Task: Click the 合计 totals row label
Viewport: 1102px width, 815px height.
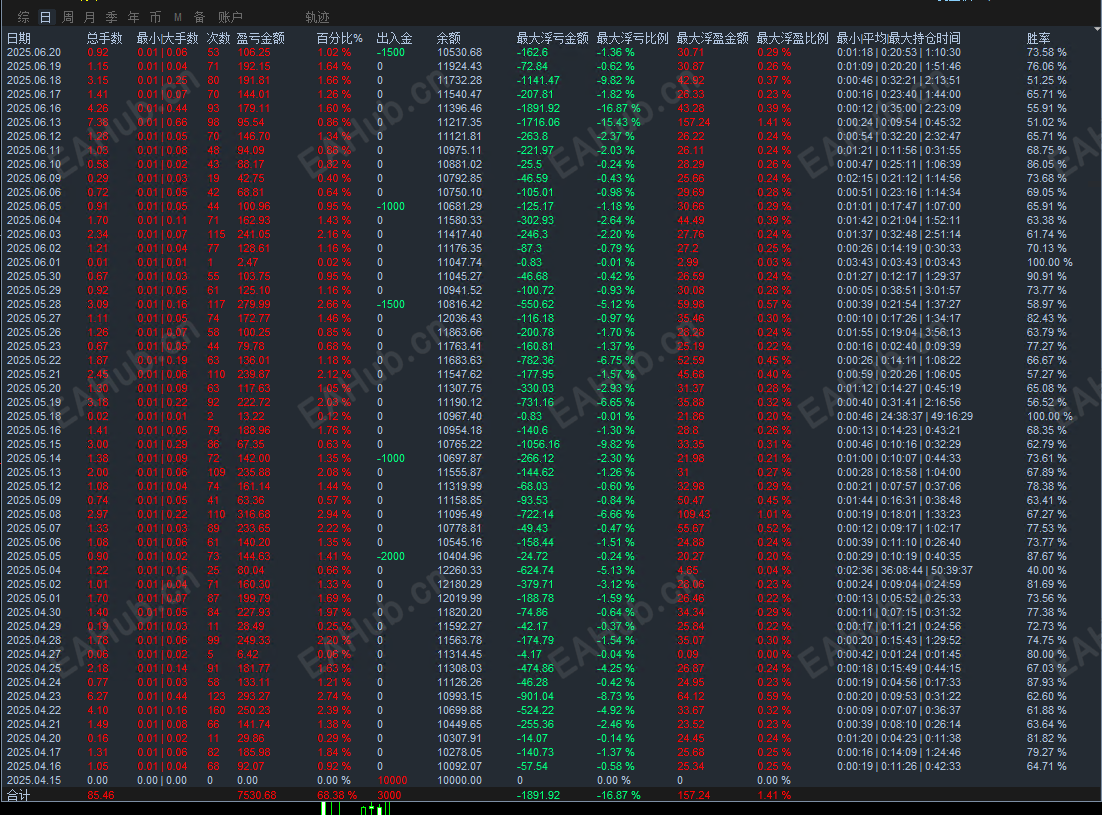Action: 19,795
